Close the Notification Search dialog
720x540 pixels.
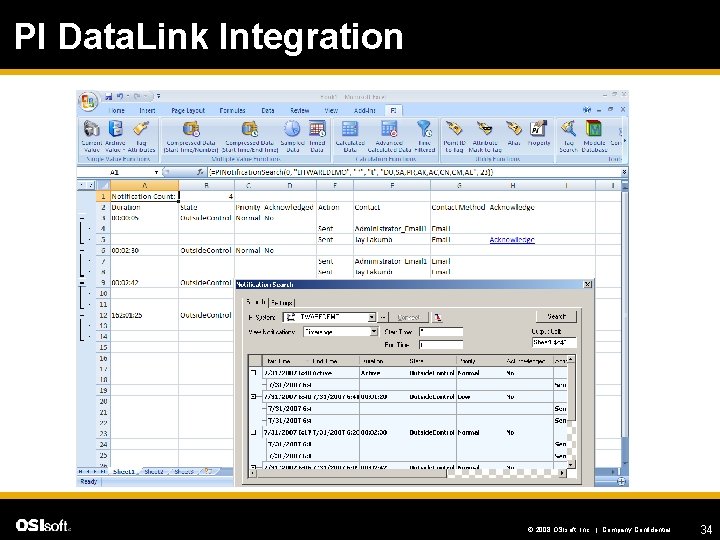(587, 284)
